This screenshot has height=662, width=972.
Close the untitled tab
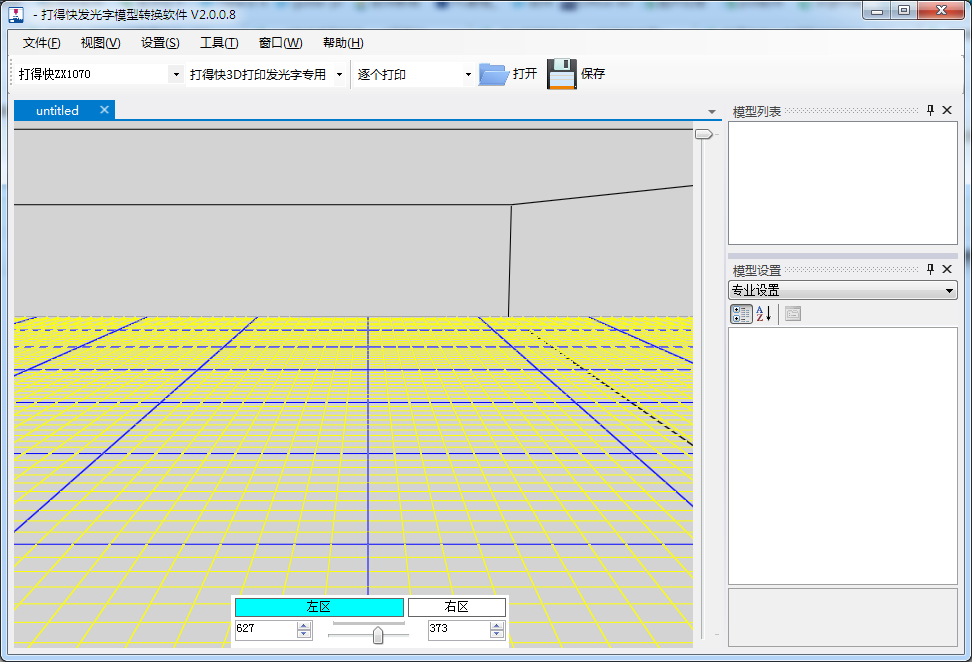click(104, 110)
